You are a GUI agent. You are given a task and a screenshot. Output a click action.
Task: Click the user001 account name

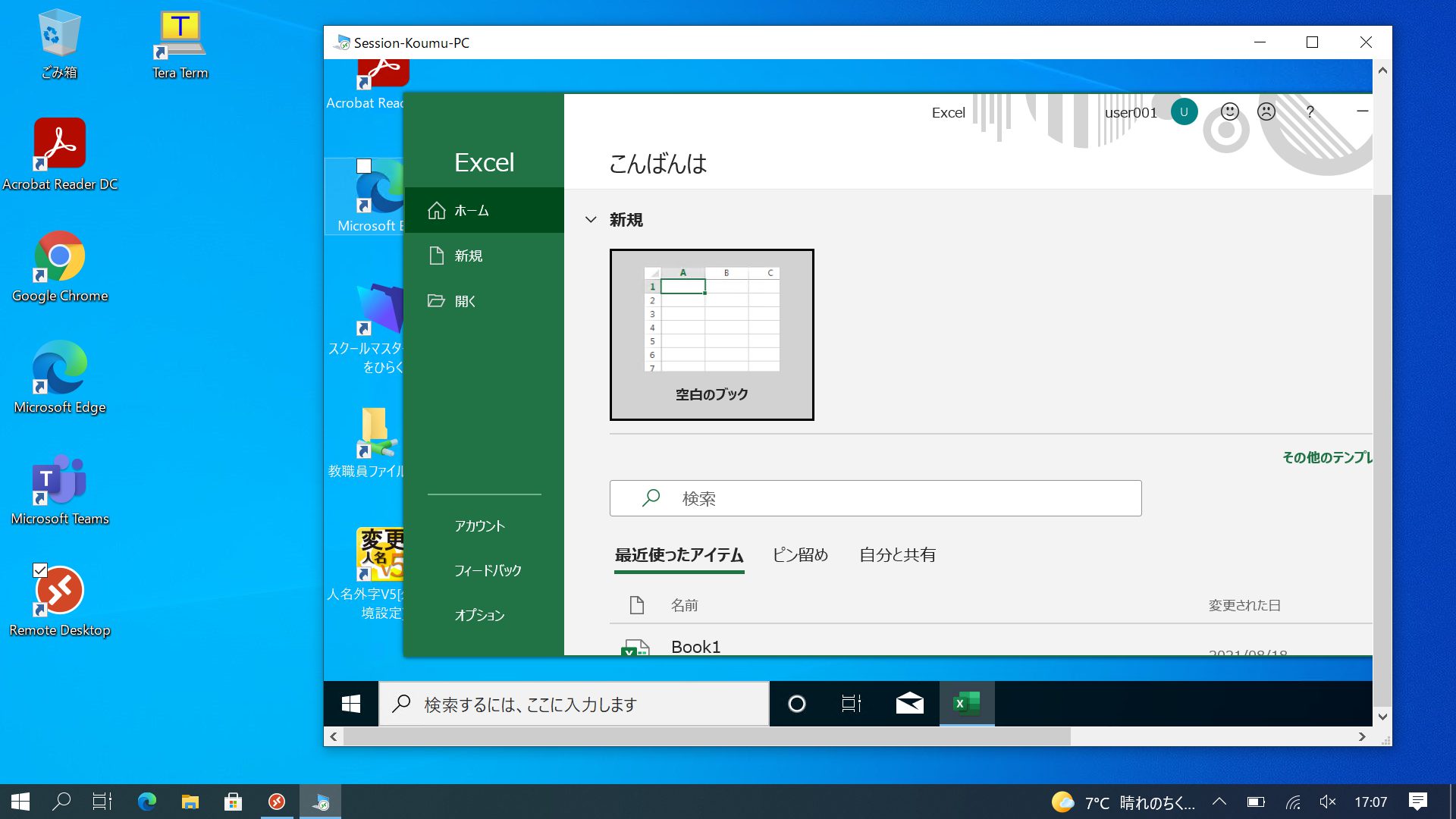pyautogui.click(x=1131, y=112)
